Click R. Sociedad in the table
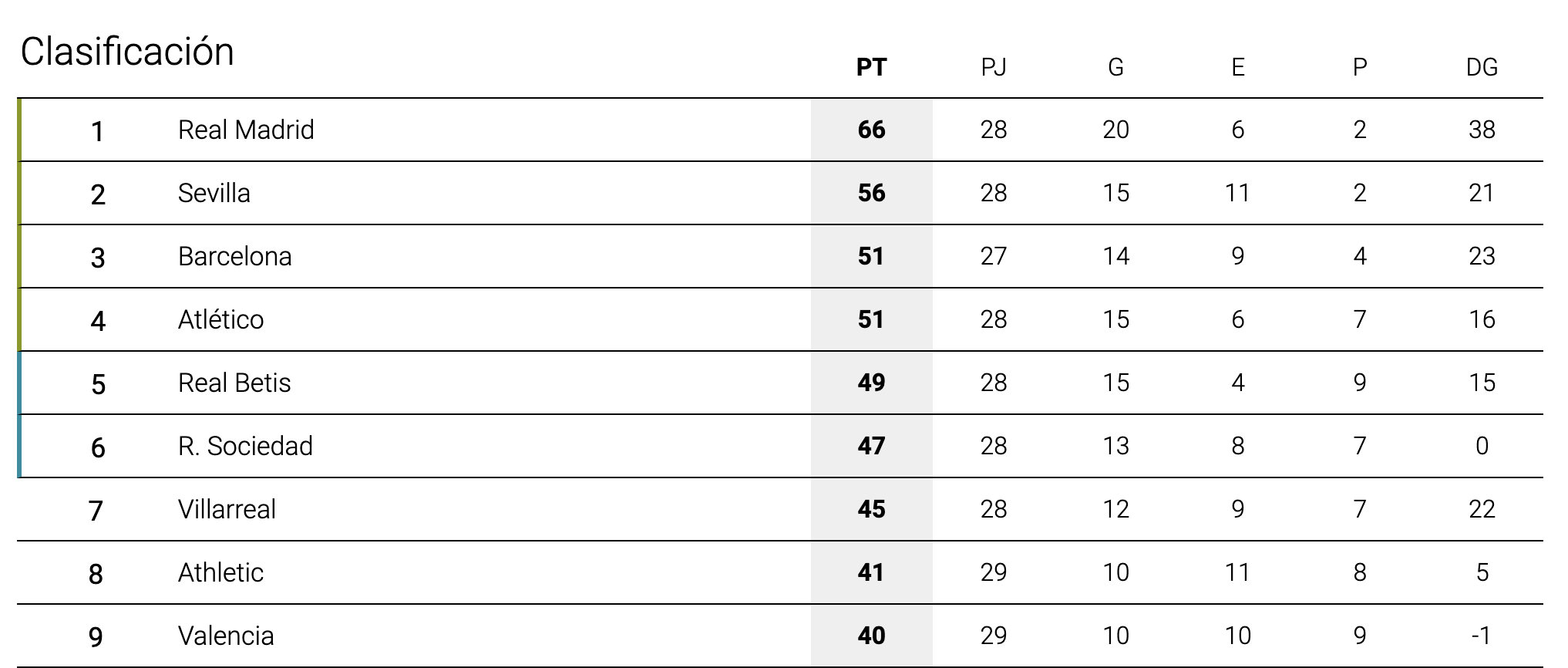Screen dimensions: 1568x668 [245, 446]
